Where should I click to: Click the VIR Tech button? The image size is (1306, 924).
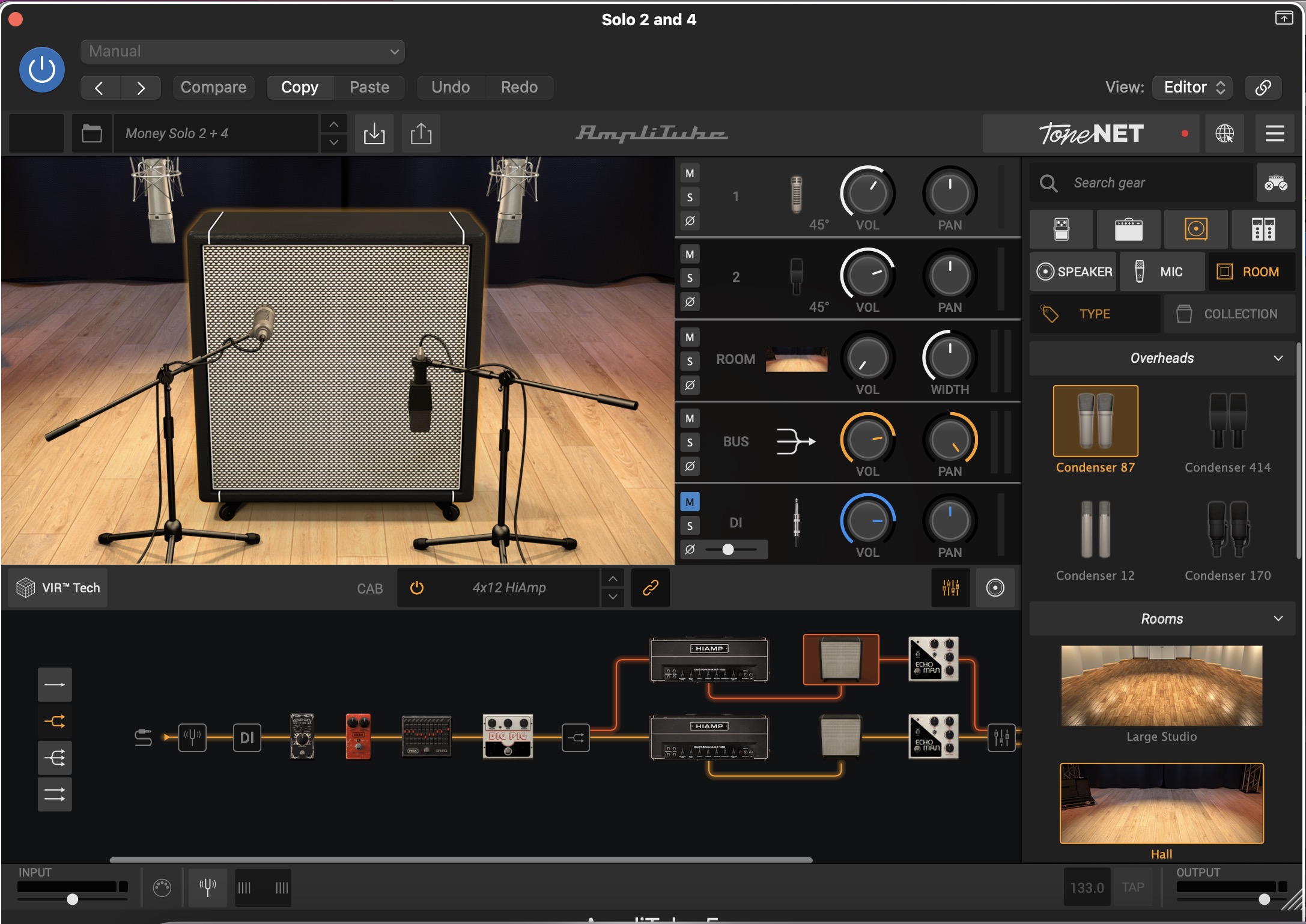coord(58,588)
